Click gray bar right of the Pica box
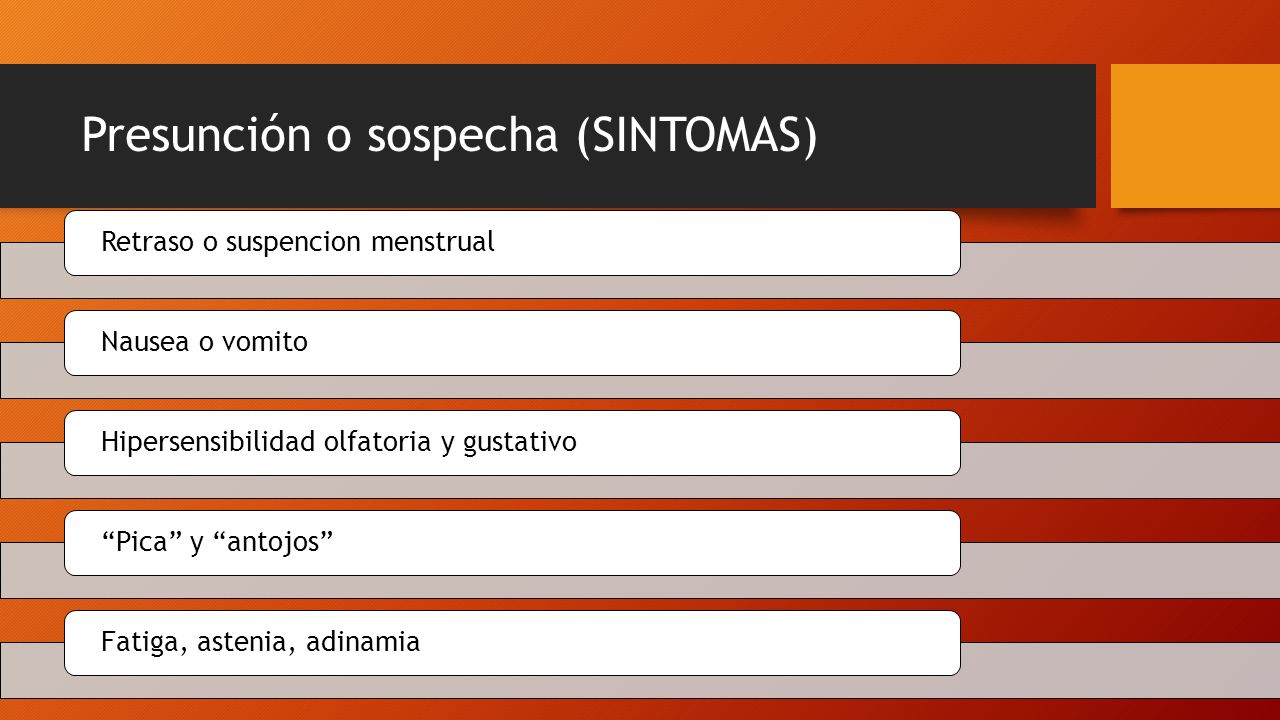Screen dimensions: 1280x720 click(1120, 570)
